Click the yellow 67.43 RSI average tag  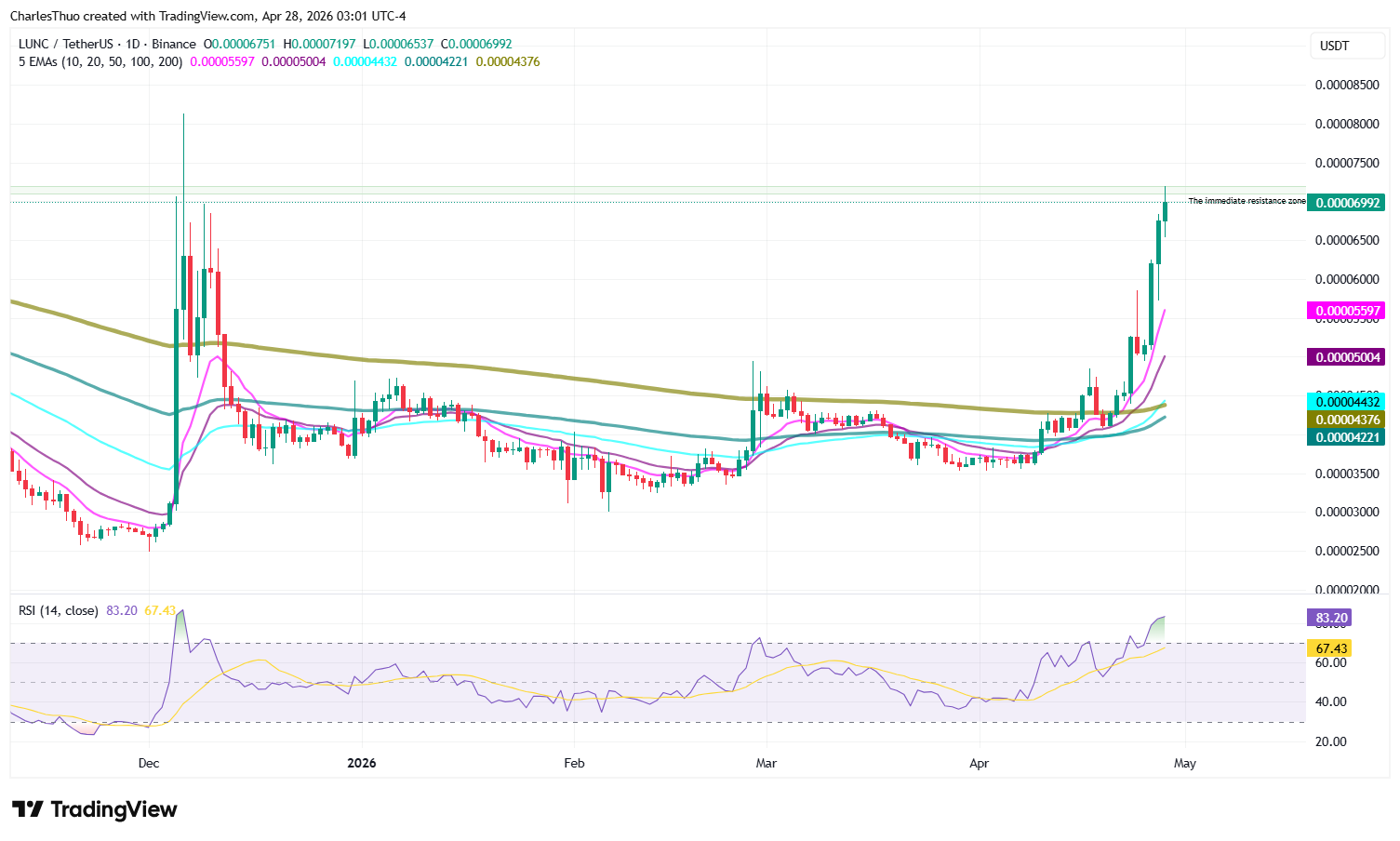coord(1331,648)
